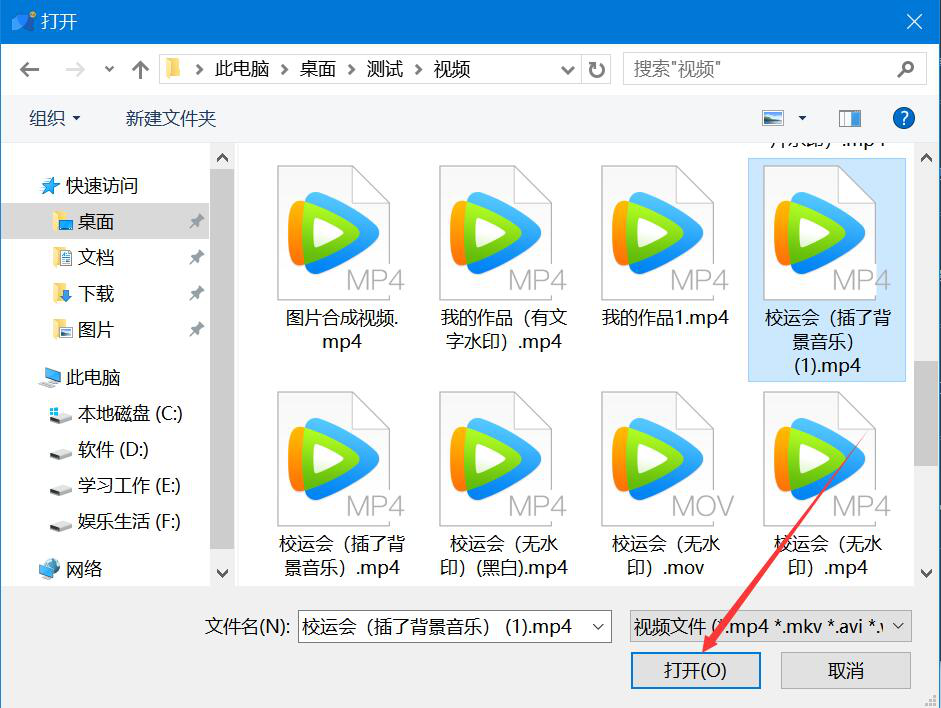Open the Help question mark icon
This screenshot has height=708, width=941.
pos(903,118)
